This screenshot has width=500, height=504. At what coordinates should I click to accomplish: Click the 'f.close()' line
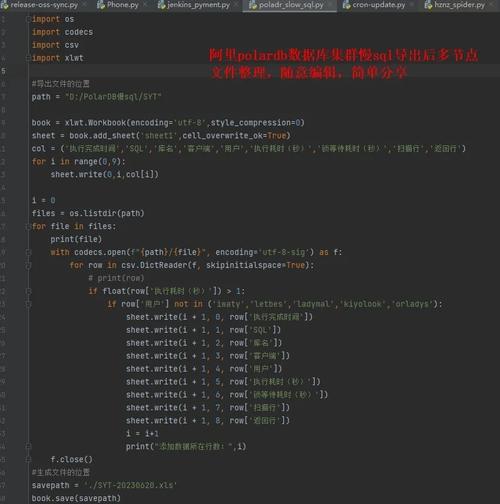(72, 459)
